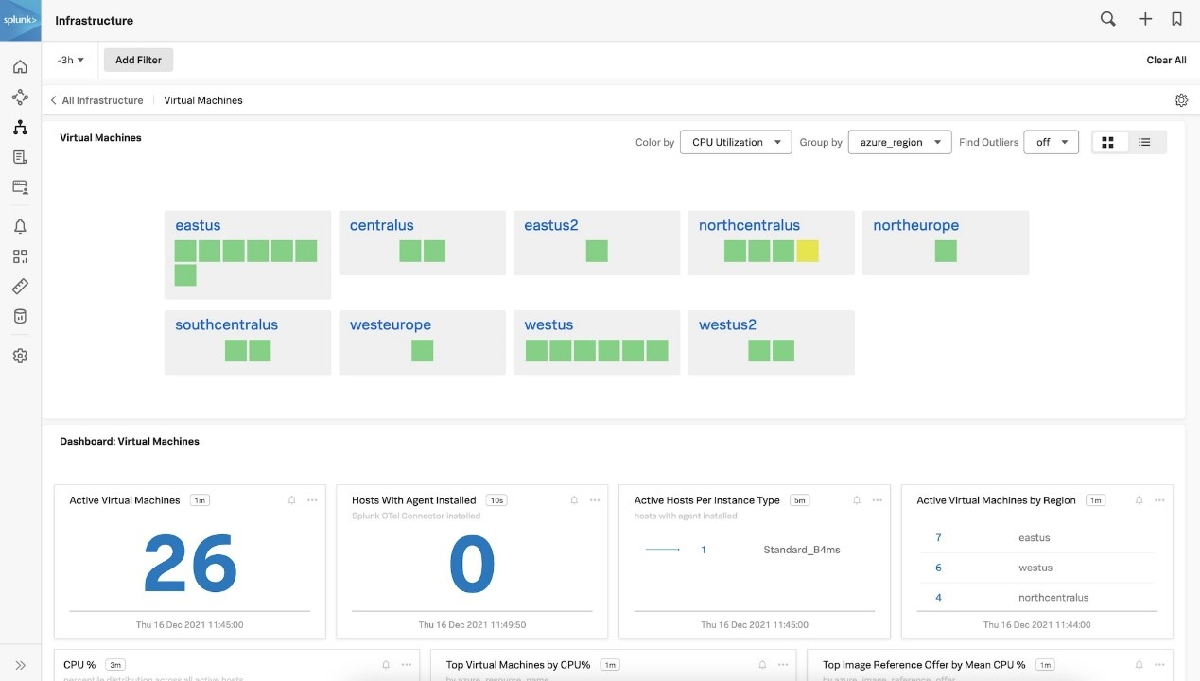
Task: Go back to All Infrastructure
Action: [x=97, y=100]
